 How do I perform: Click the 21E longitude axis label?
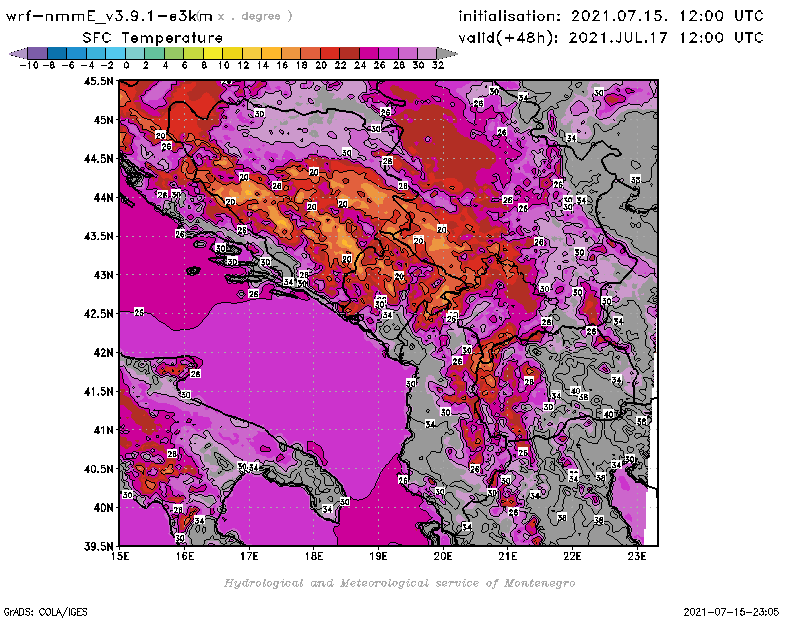coord(508,556)
